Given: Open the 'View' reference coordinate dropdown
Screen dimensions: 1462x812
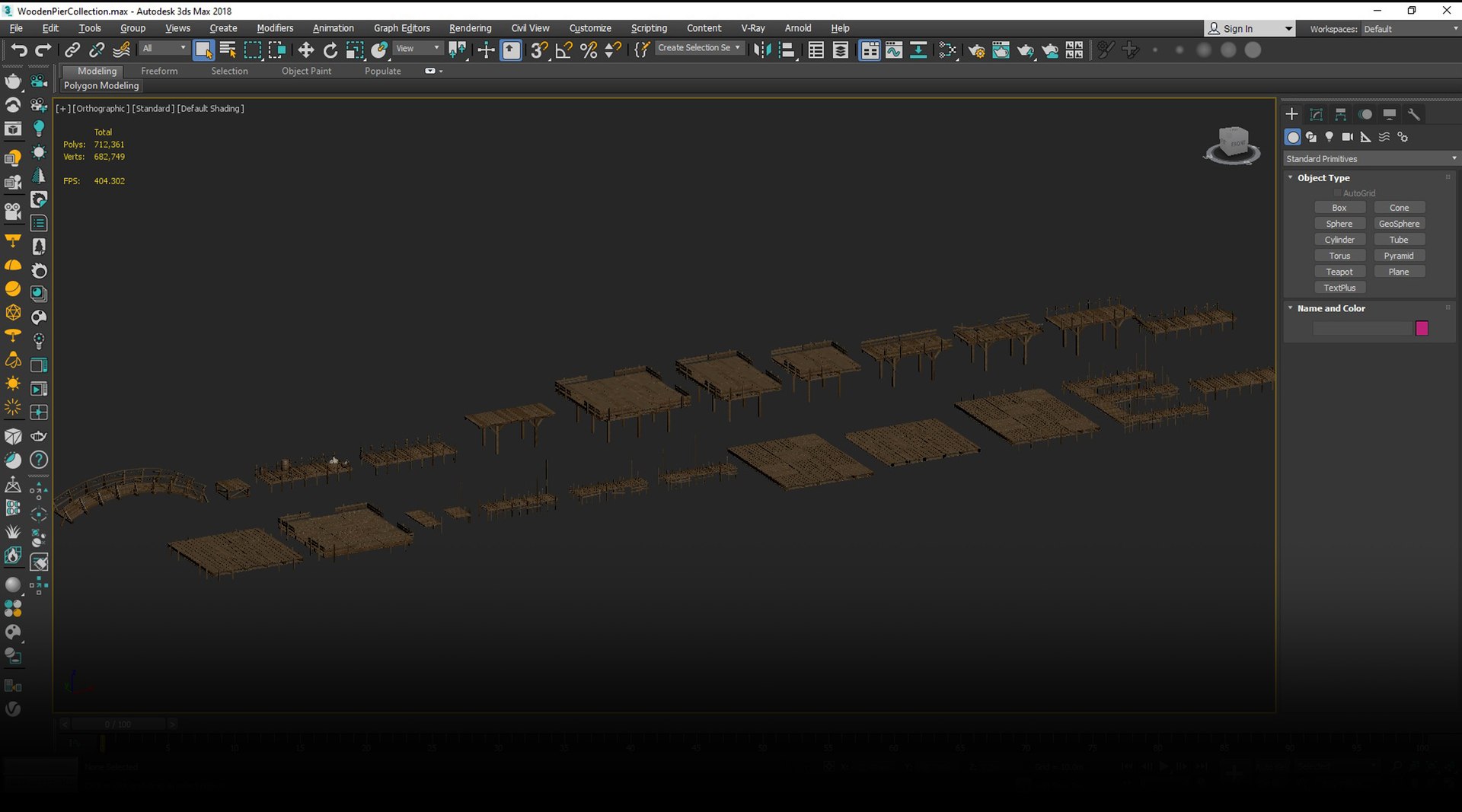Looking at the screenshot, I should 417,48.
